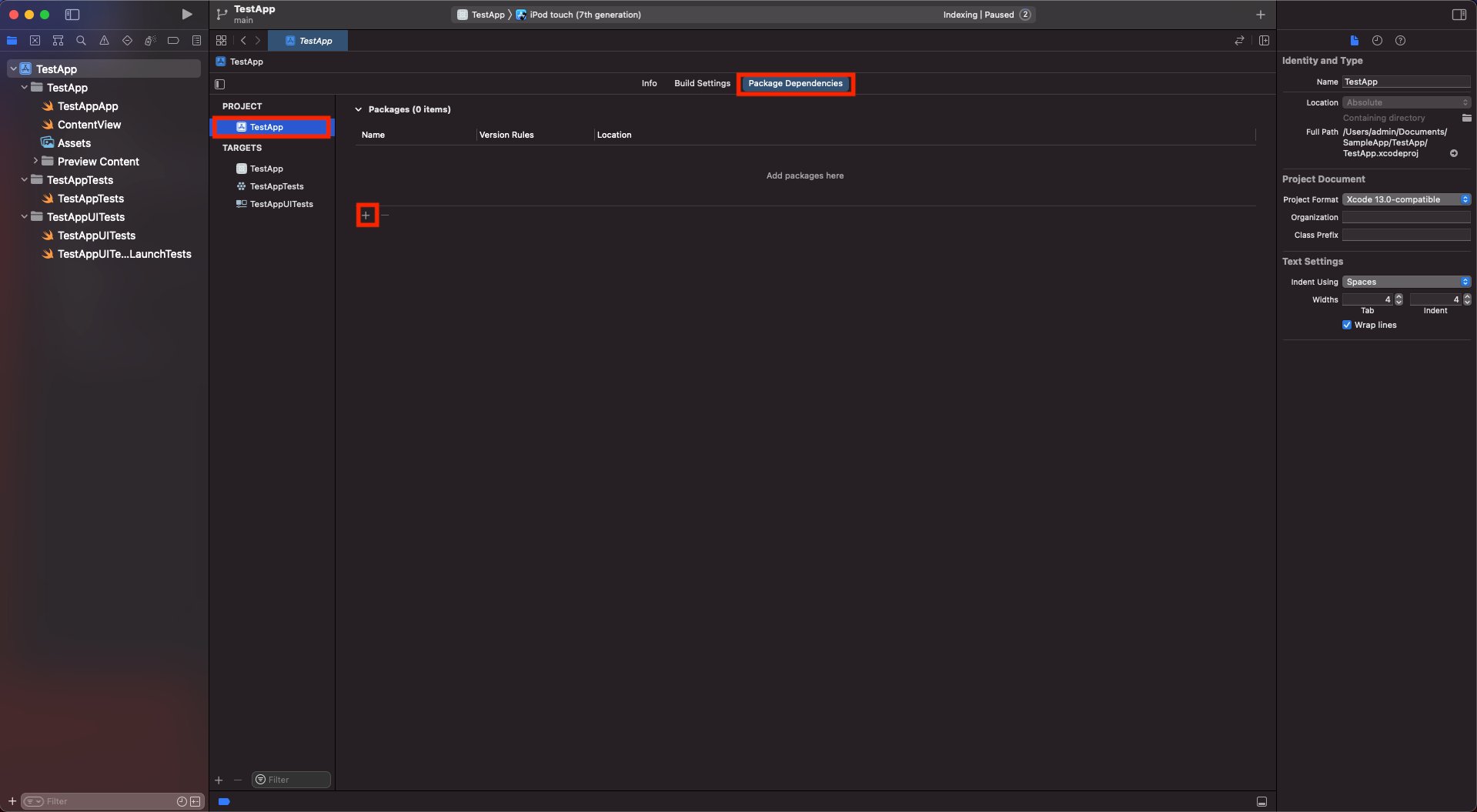The height and width of the screenshot is (812, 1477).
Task: Switch to the Info tab
Action: [x=649, y=83]
